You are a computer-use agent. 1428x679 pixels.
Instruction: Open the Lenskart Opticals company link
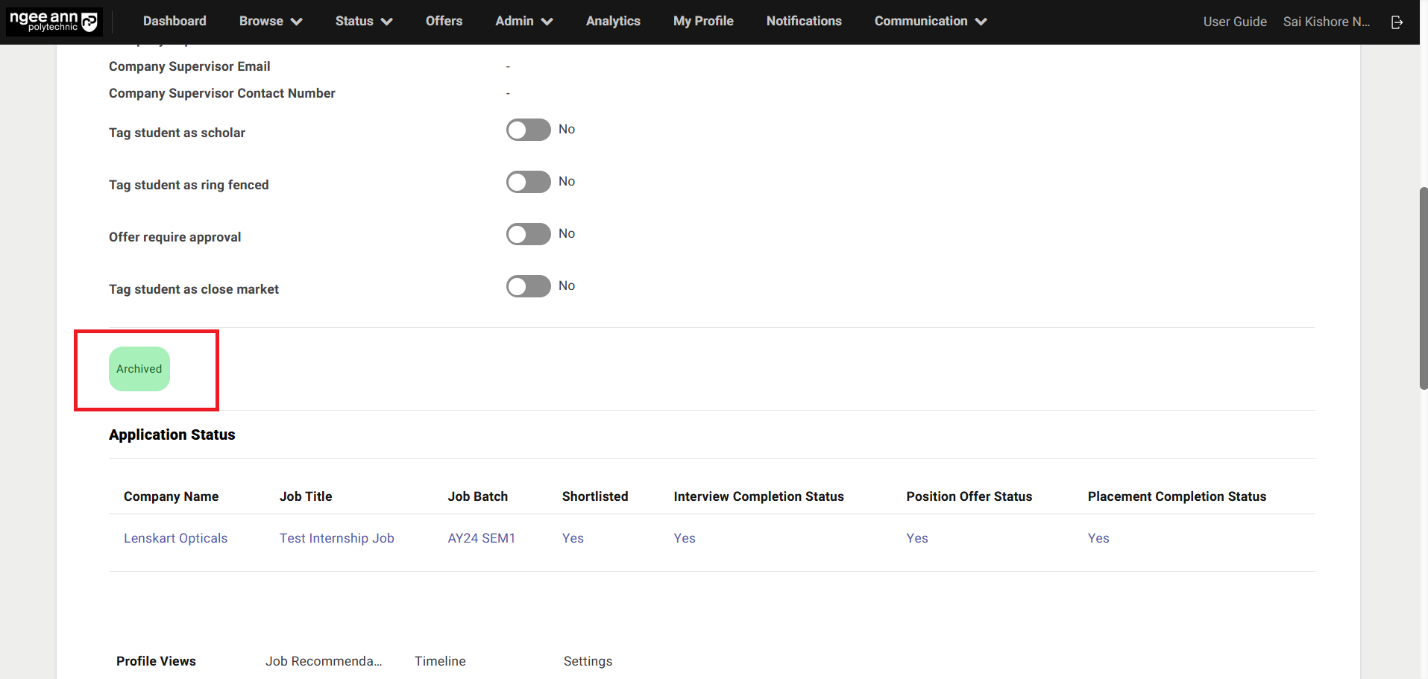[175, 538]
